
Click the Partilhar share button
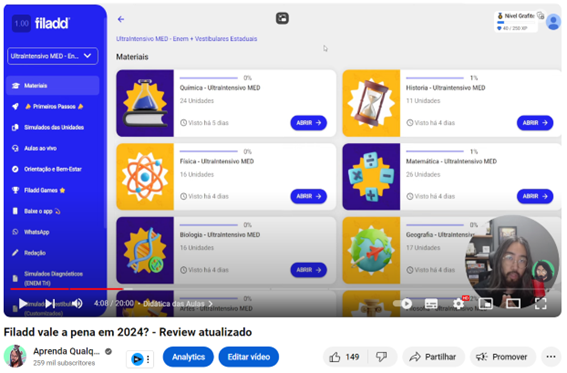pos(433,357)
